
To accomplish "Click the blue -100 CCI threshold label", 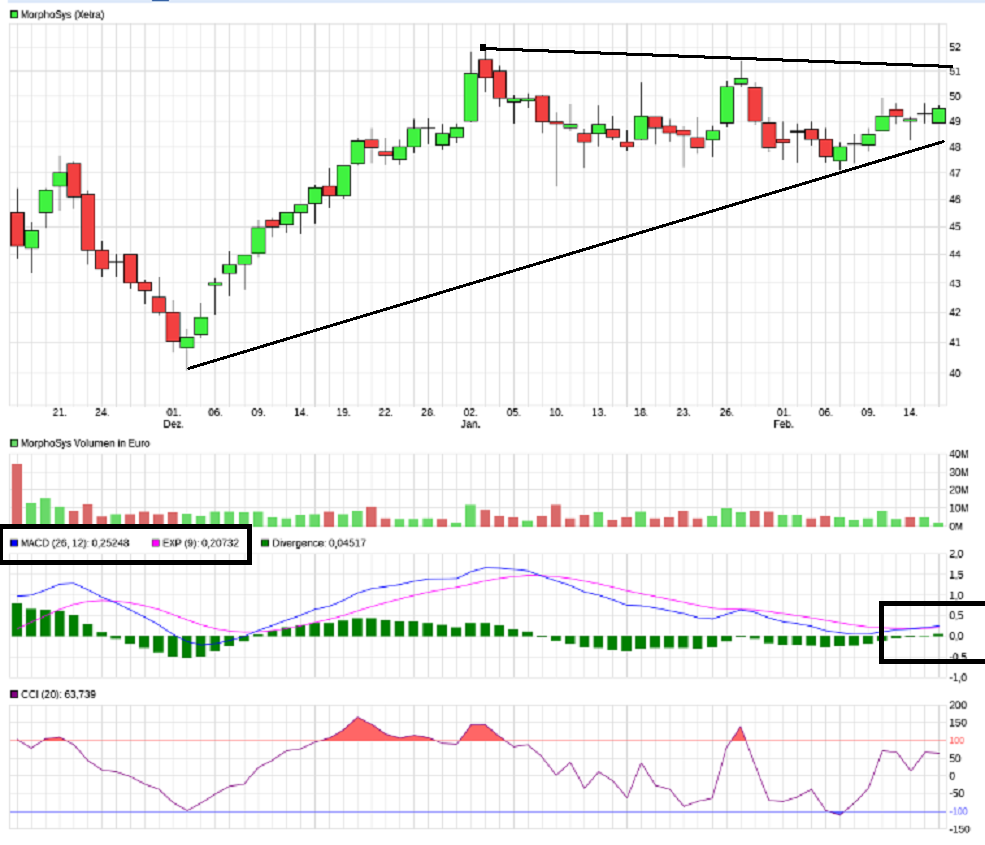I will [957, 811].
